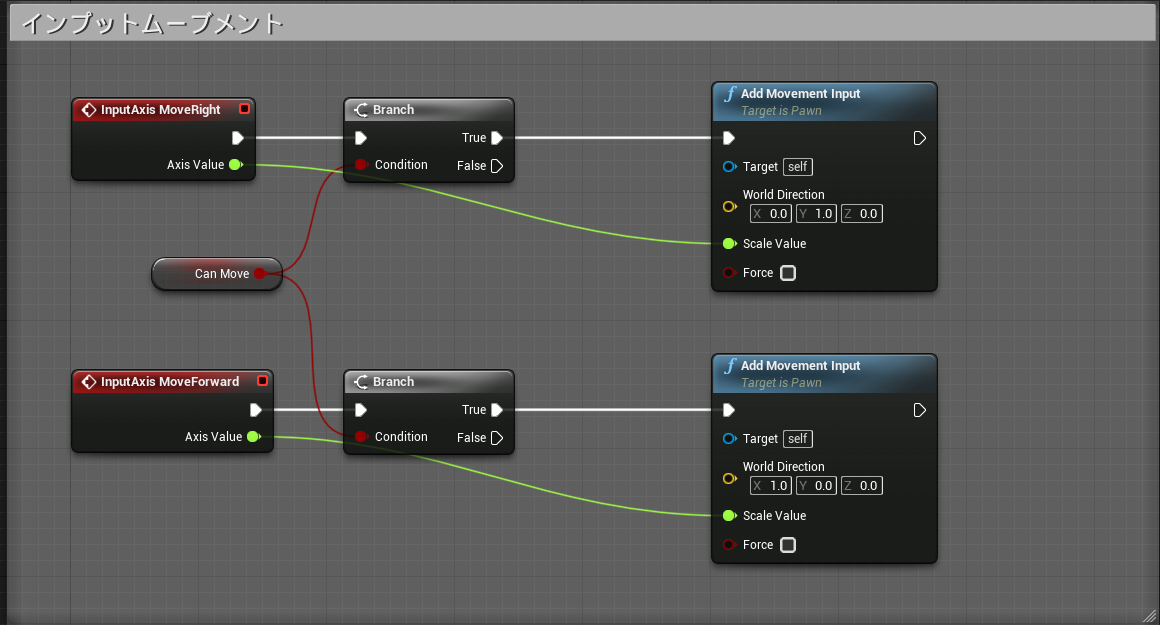Click lower Add Movement Input exec output pin

(x=920, y=411)
